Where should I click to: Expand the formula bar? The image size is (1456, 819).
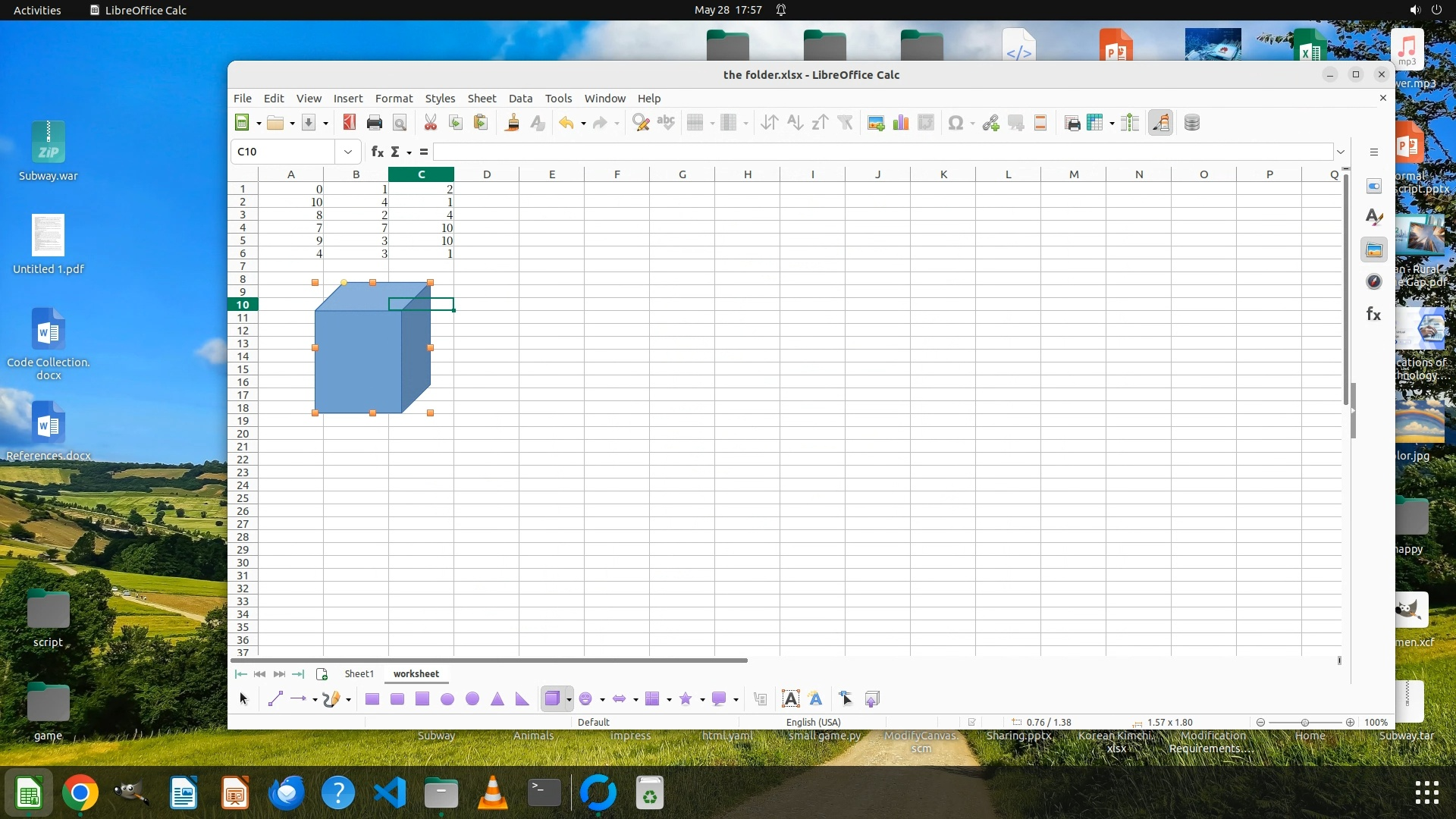pos(1341,152)
